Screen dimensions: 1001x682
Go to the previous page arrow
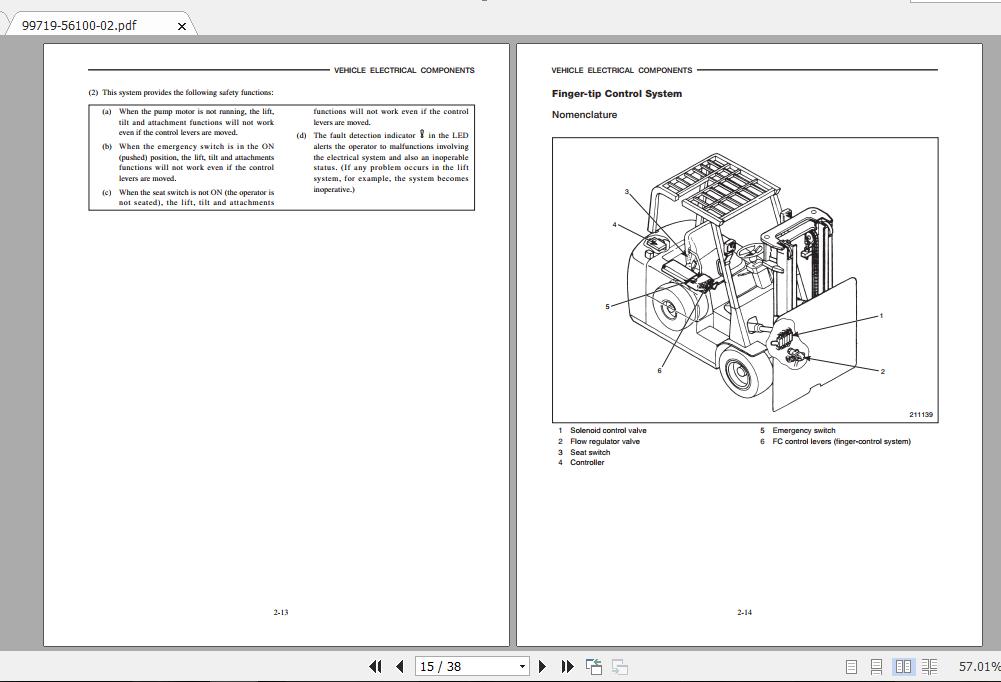[x=399, y=665]
